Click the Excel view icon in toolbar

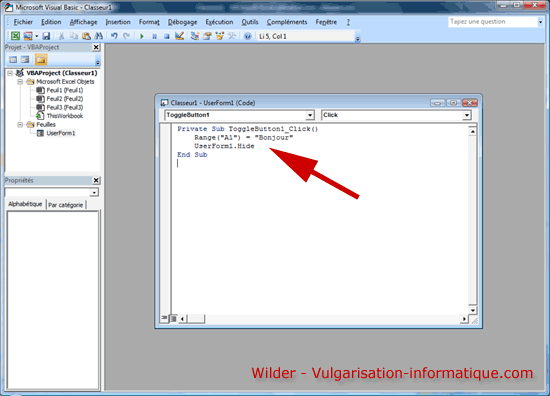point(15,36)
